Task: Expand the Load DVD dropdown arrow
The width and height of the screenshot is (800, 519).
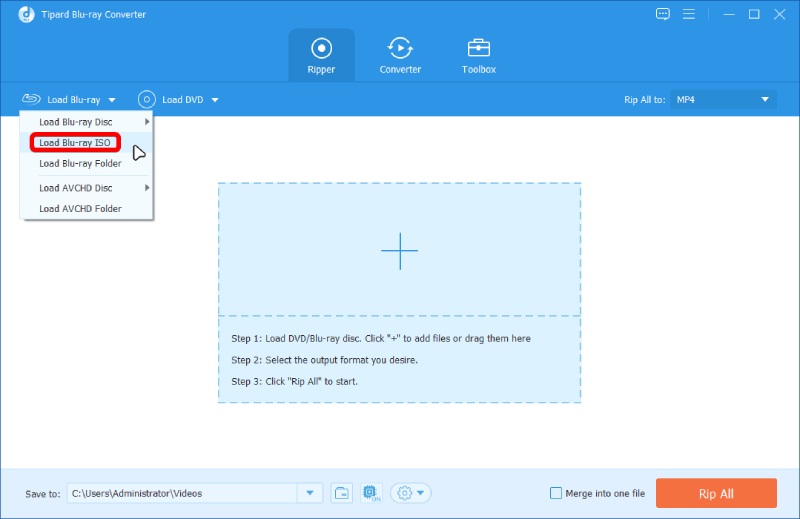Action: pyautogui.click(x=215, y=100)
